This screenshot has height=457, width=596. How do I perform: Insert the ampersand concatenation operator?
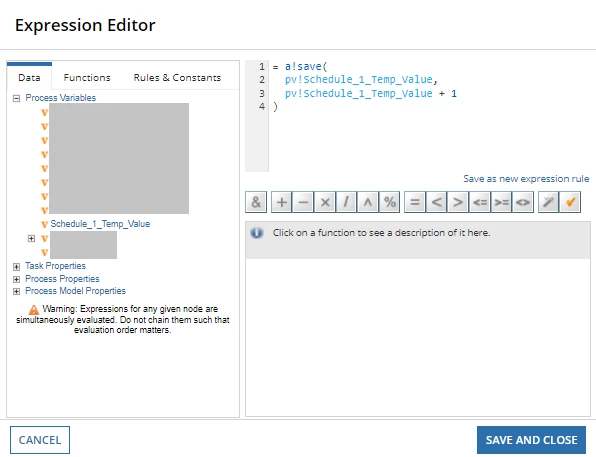pos(256,202)
